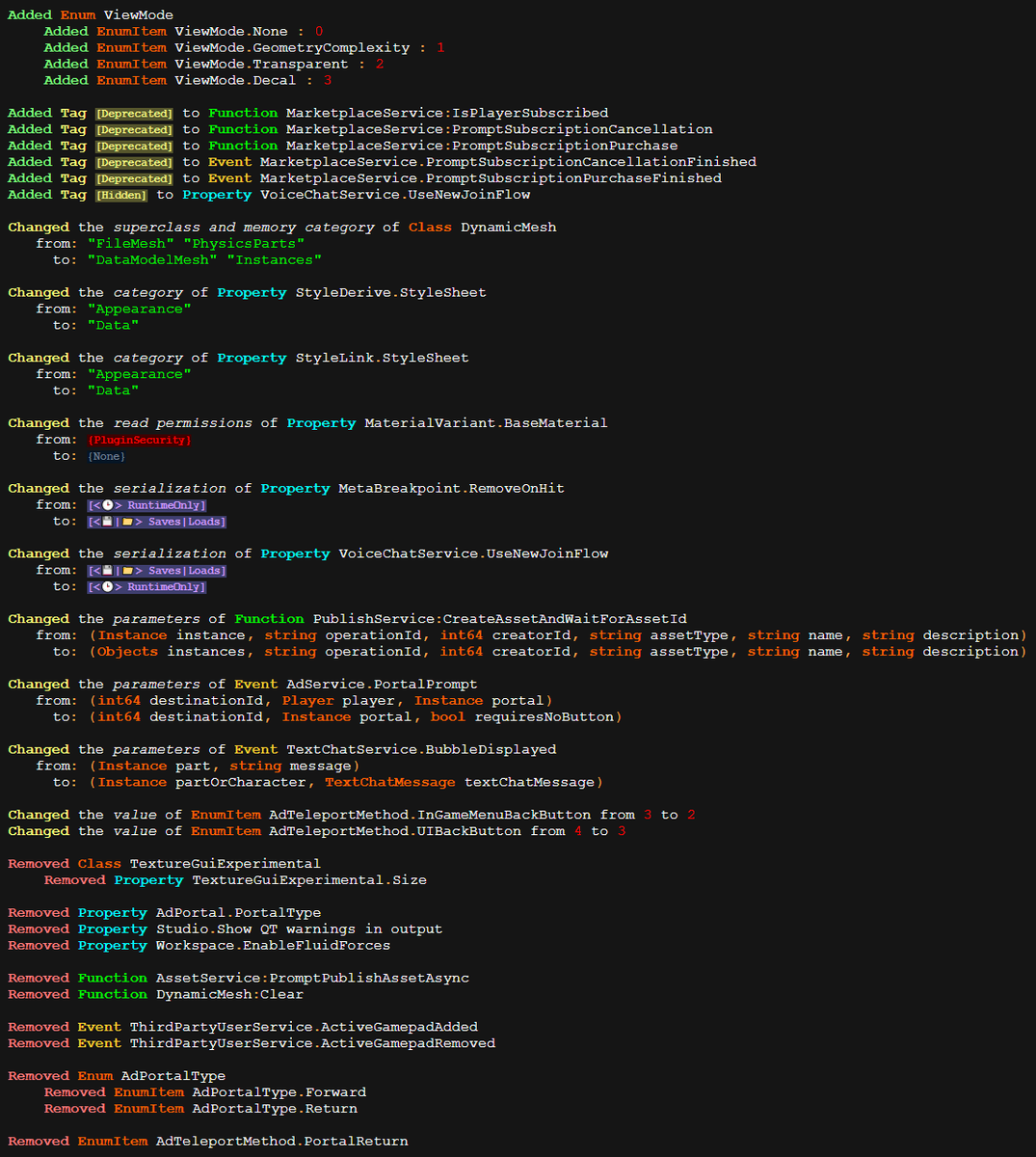The image size is (1036, 1157).
Task: Click 'MetaBreakpoint.RemoveOnHit' property name
Action: tap(451, 489)
